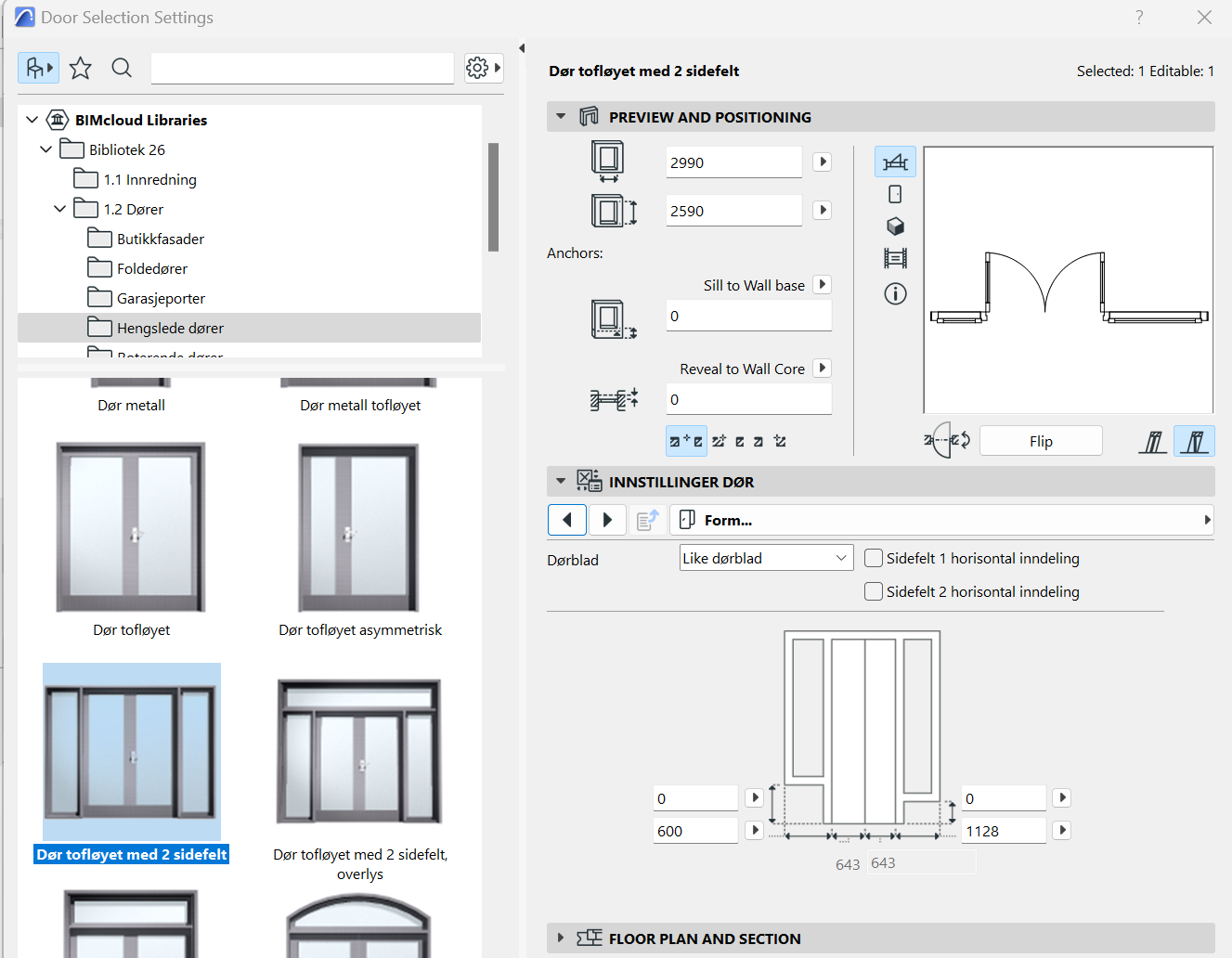Collapse the 1.2 Dører folder
This screenshot has width=1232, height=958.
[60, 209]
